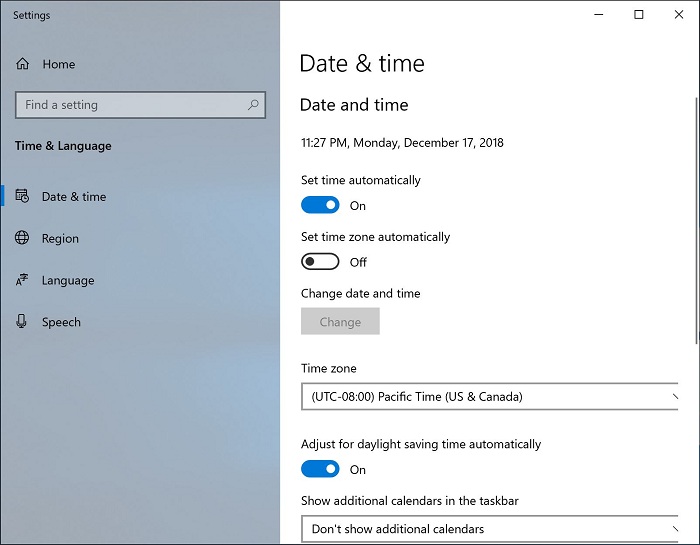700x545 pixels.
Task: Maximize the Settings window
Action: 639,15
